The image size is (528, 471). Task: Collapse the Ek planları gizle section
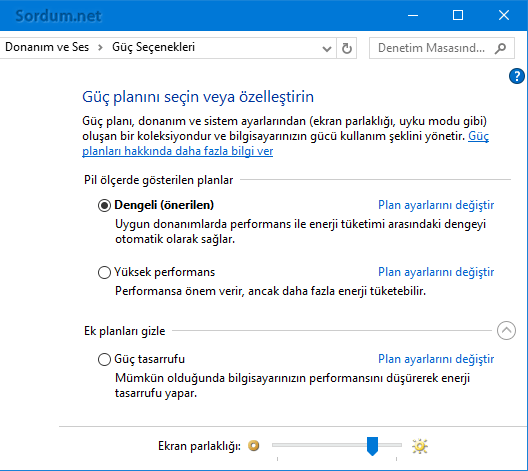pos(506,331)
